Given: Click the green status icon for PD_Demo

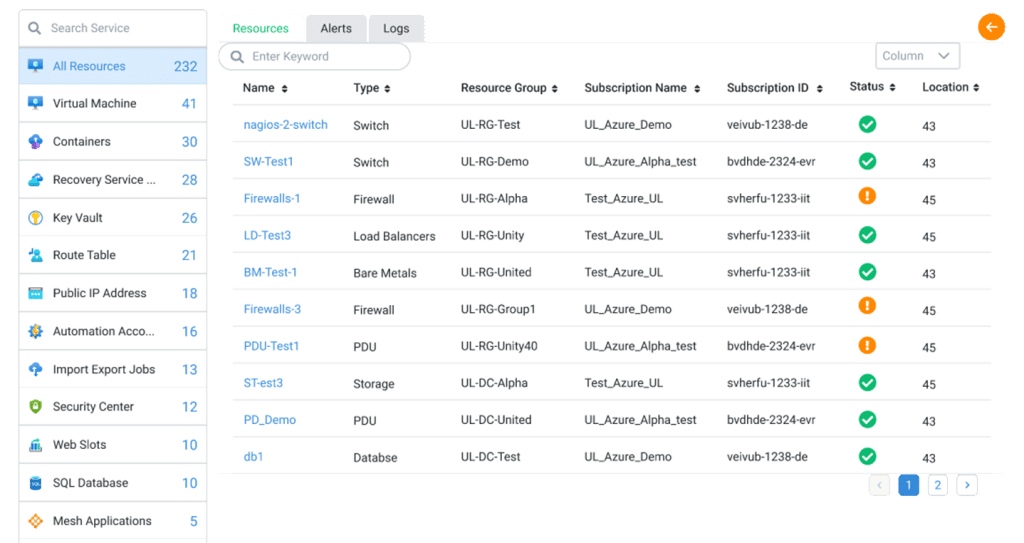Looking at the screenshot, I should [867, 420].
